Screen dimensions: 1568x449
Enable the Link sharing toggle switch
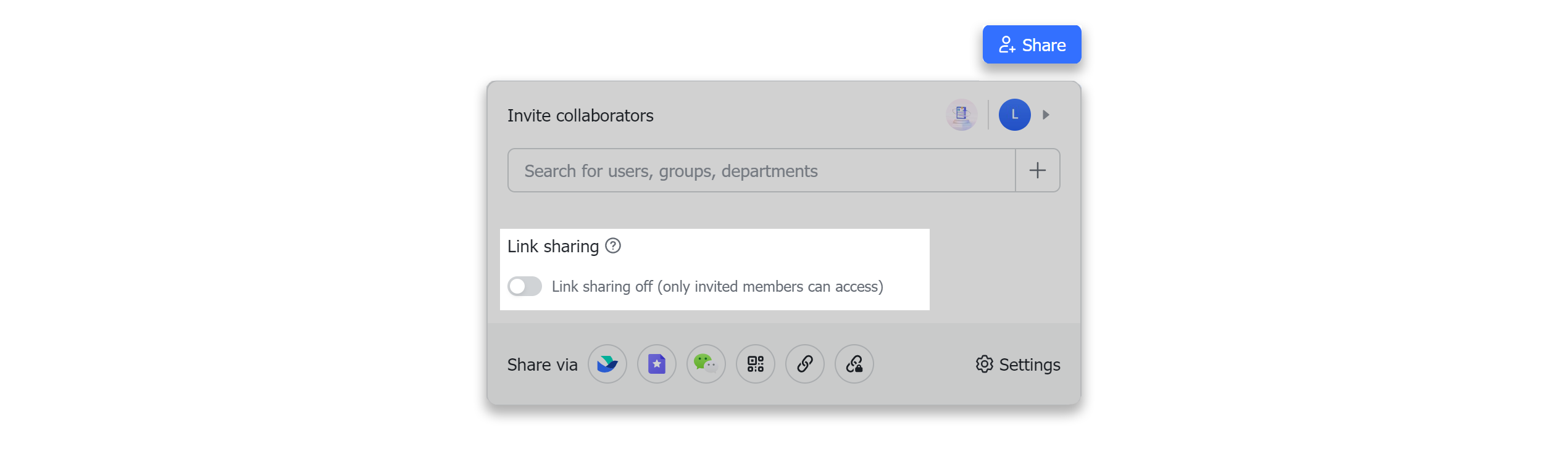coord(525,286)
